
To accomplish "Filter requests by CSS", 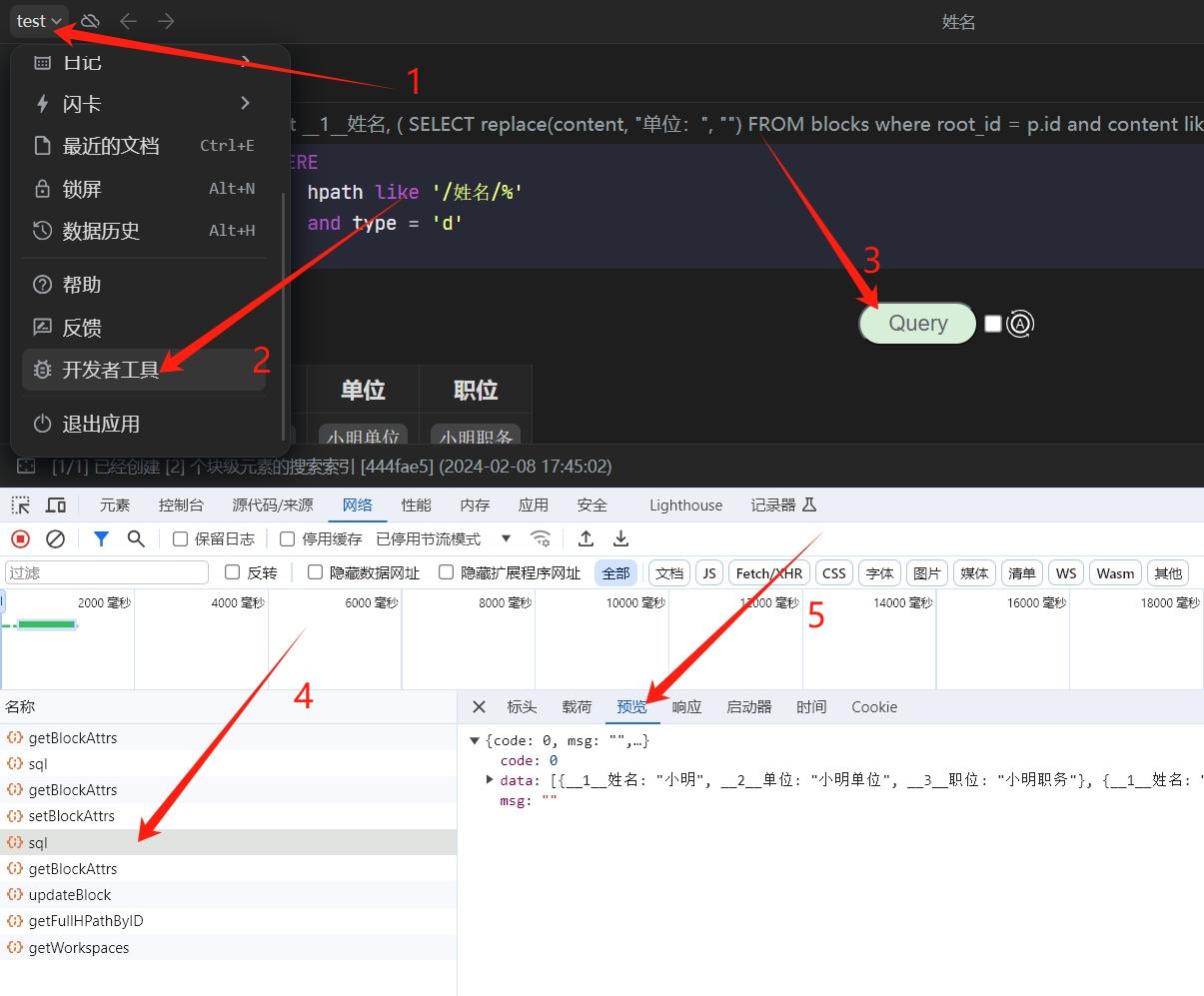I will pos(834,572).
